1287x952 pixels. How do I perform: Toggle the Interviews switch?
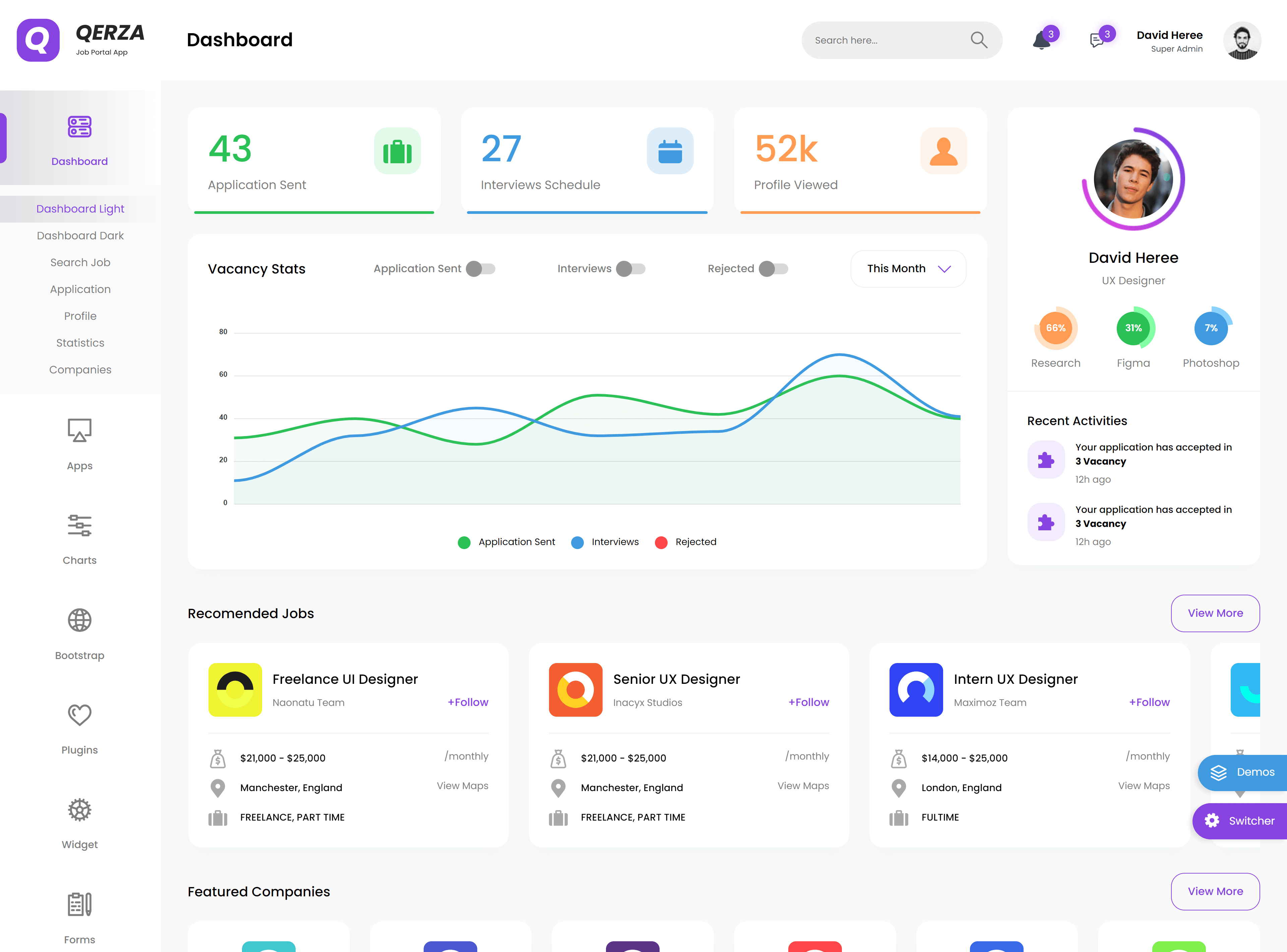(x=630, y=269)
